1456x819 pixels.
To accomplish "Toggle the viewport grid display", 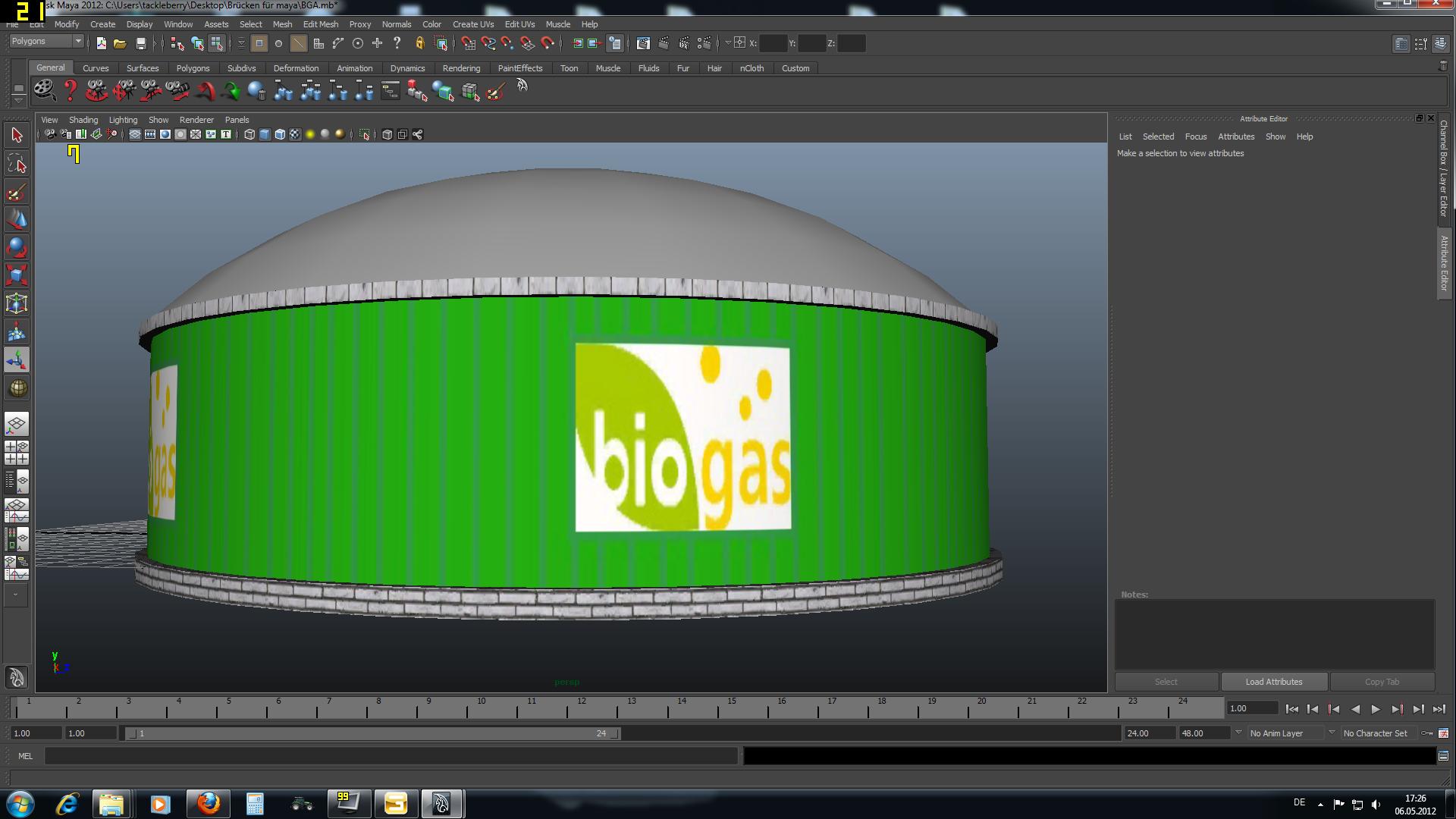I will (135, 134).
